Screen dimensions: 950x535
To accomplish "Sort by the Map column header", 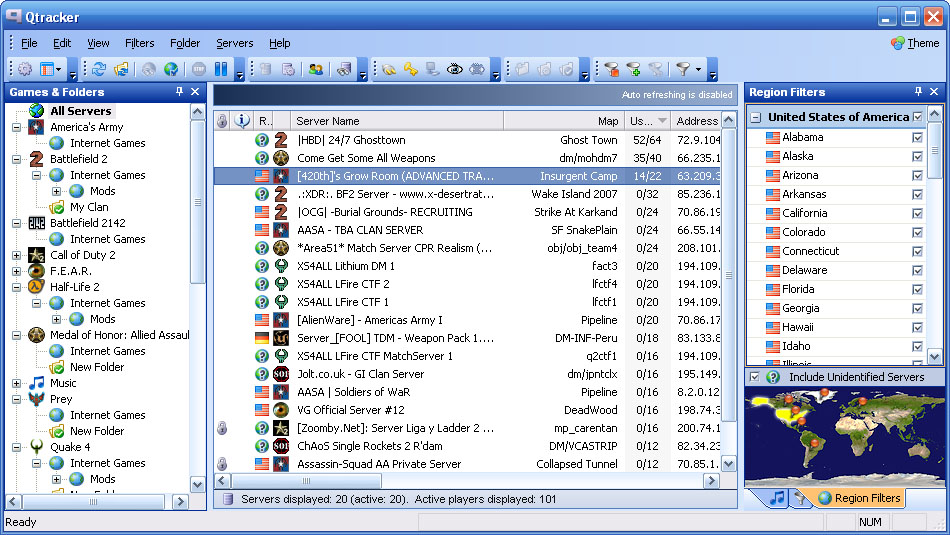I will 563,121.
